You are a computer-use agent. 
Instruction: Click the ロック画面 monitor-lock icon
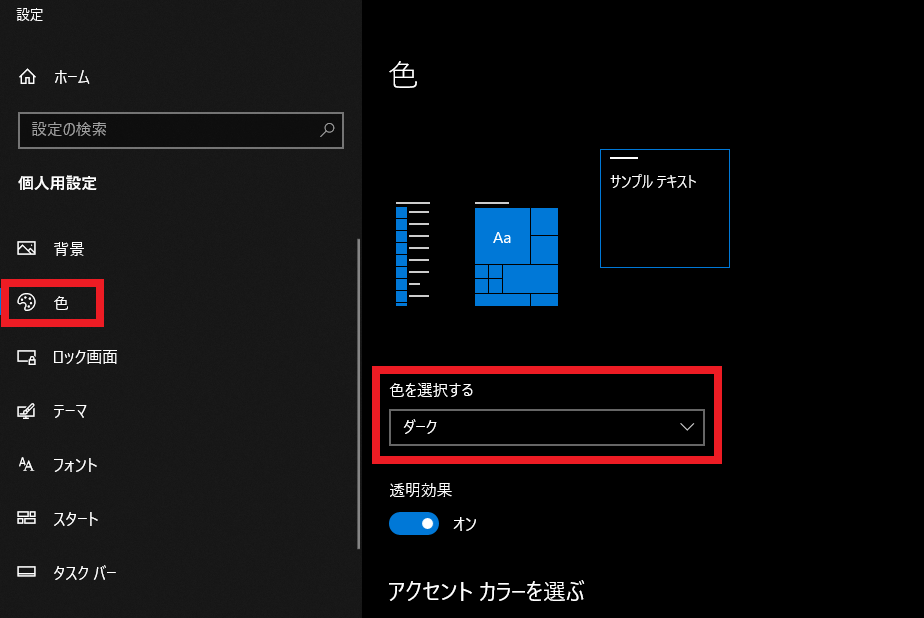pos(27,357)
